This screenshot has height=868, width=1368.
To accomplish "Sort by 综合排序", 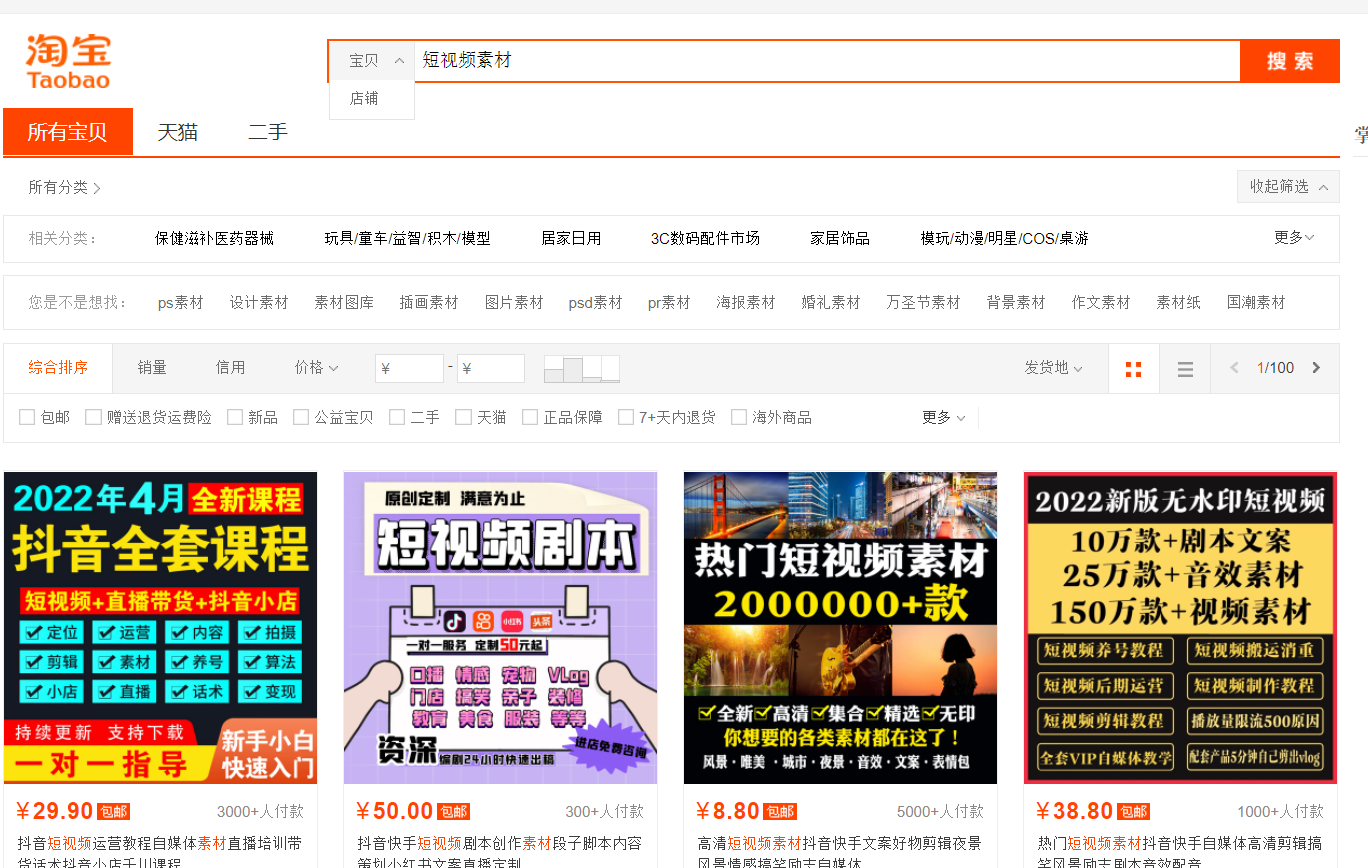I will (58, 368).
